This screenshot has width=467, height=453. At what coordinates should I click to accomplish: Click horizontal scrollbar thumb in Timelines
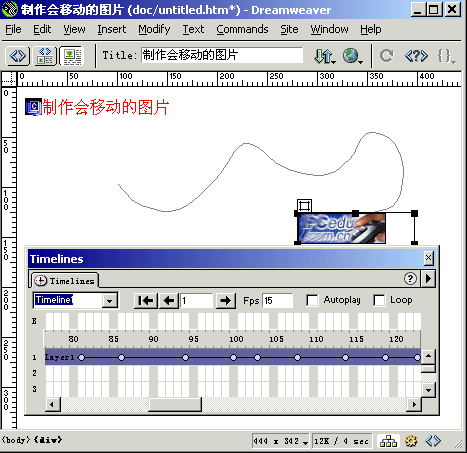[175, 405]
